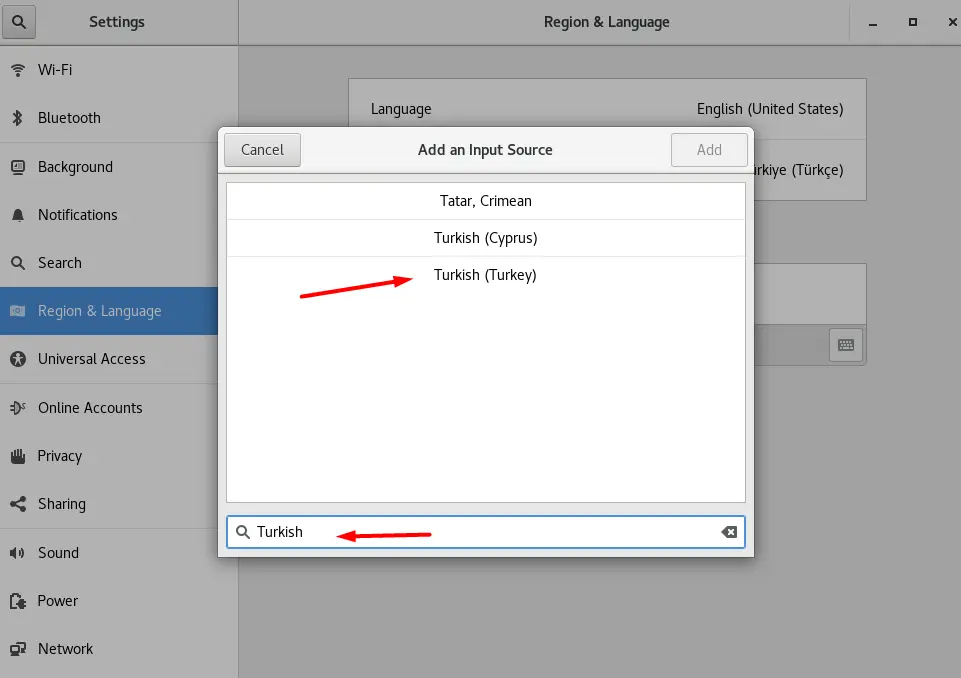The height and width of the screenshot is (678, 961).
Task: Click the Power battery icon
Action: 17,601
